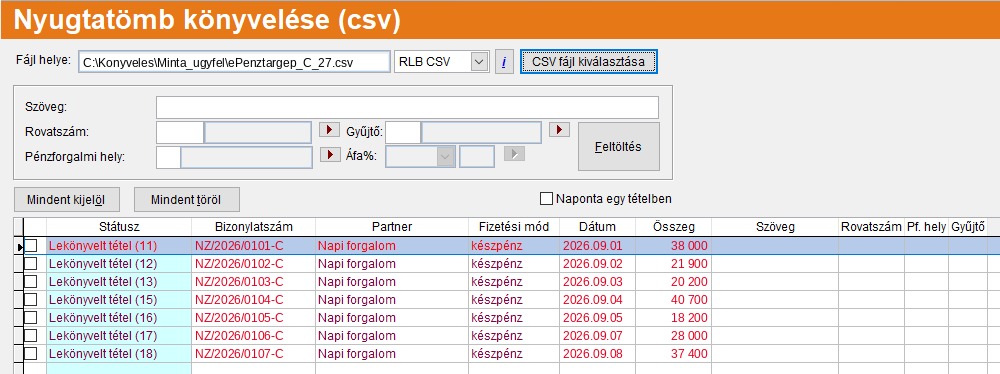Click the date cell 2026.09.01

[x=598, y=246]
